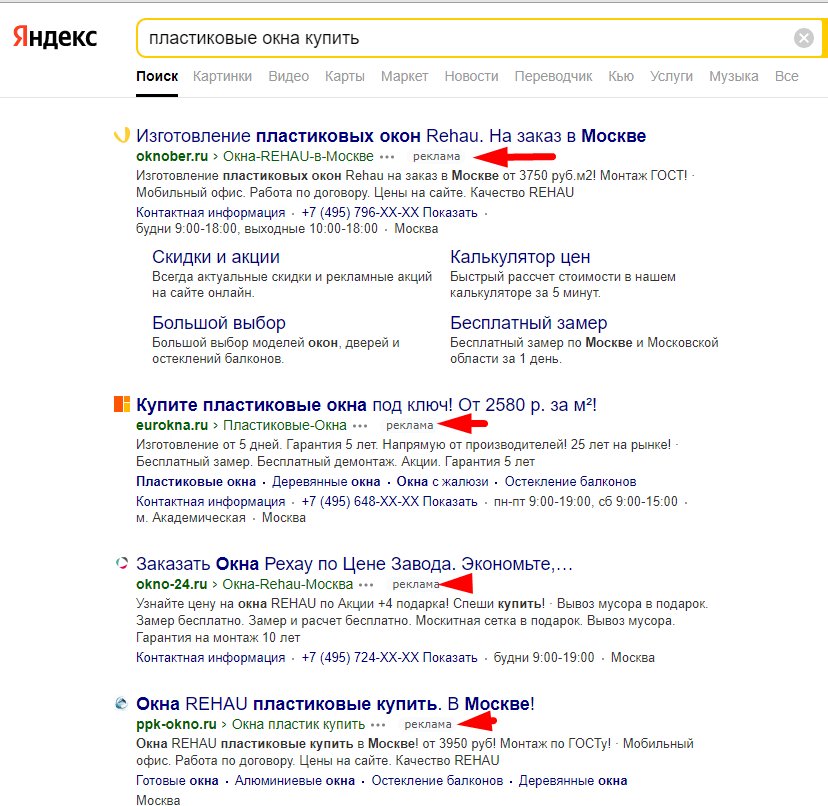
Task: Show the phone +7 (495) 724-XX-XX
Action: [x=389, y=658]
